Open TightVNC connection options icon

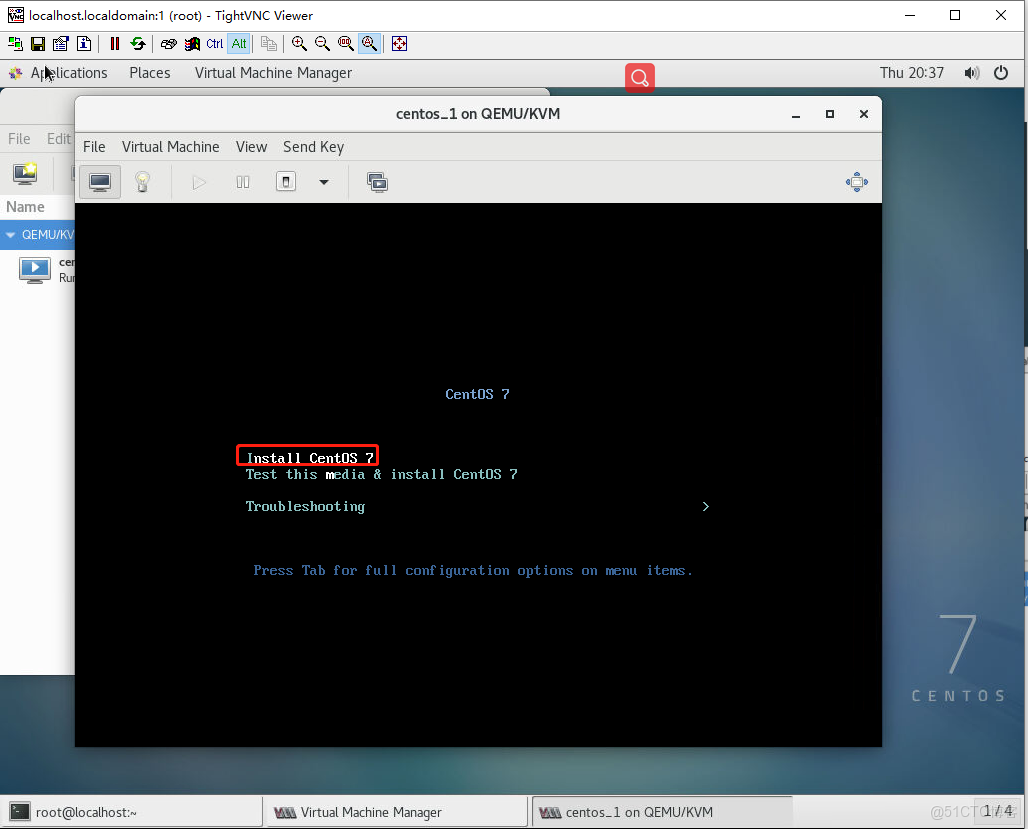click(x=61, y=44)
